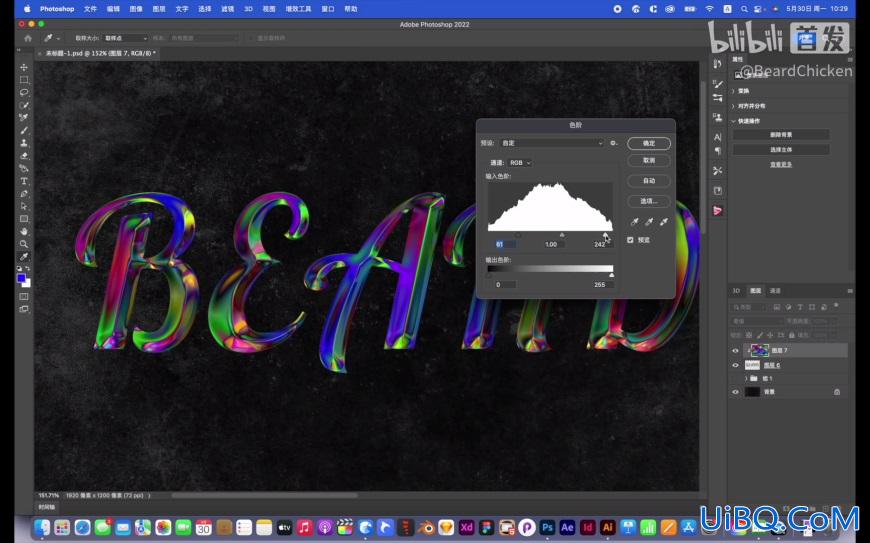This screenshot has height=543, width=870.
Task: Select the Lasso tool
Action: pos(24,92)
